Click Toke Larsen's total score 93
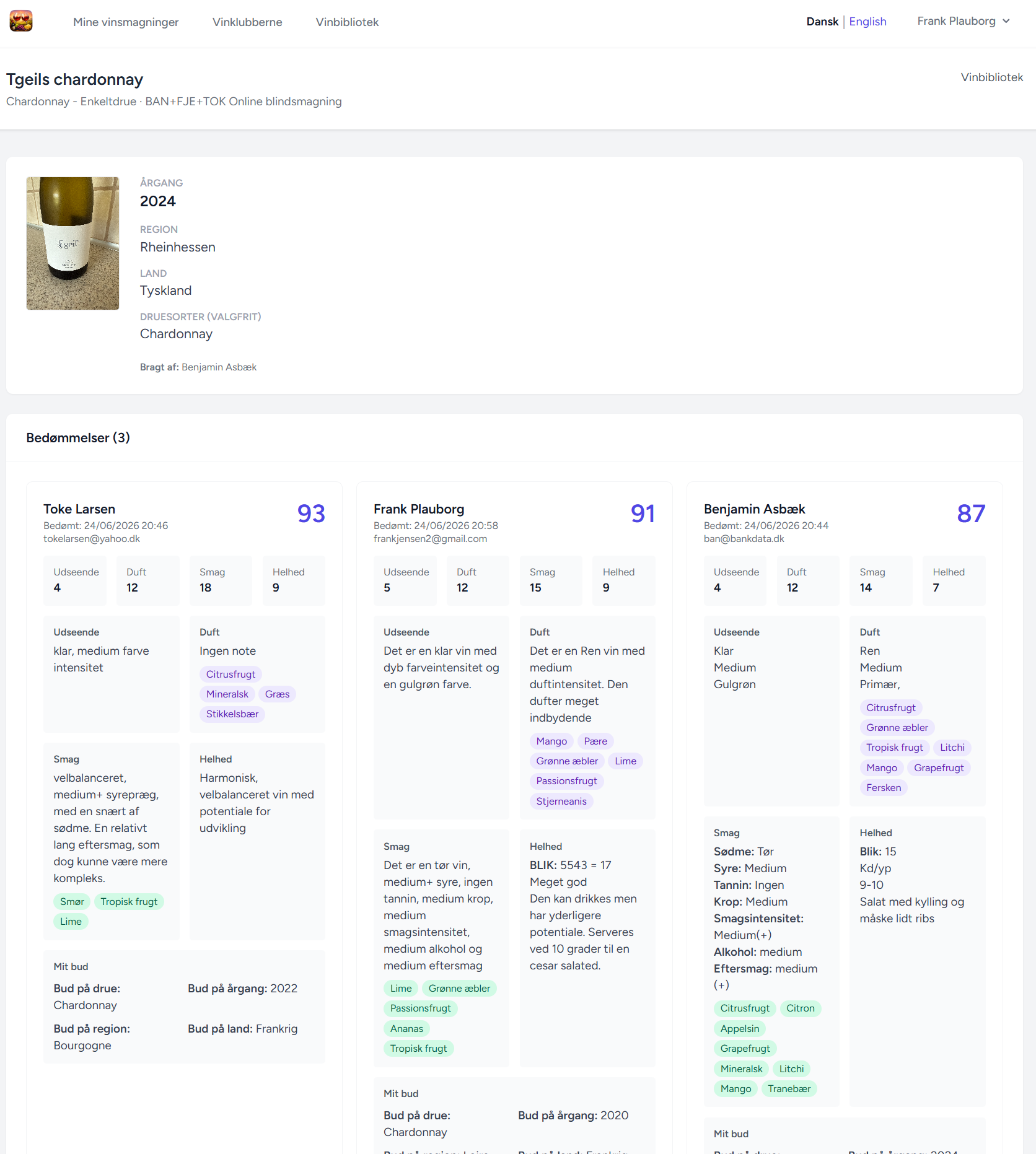 click(x=311, y=514)
